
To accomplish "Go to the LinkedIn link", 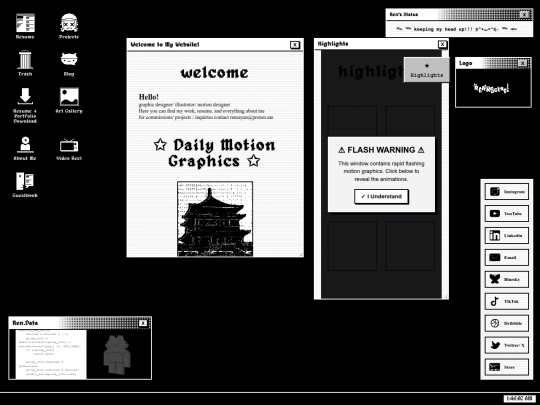I will coord(507,236).
